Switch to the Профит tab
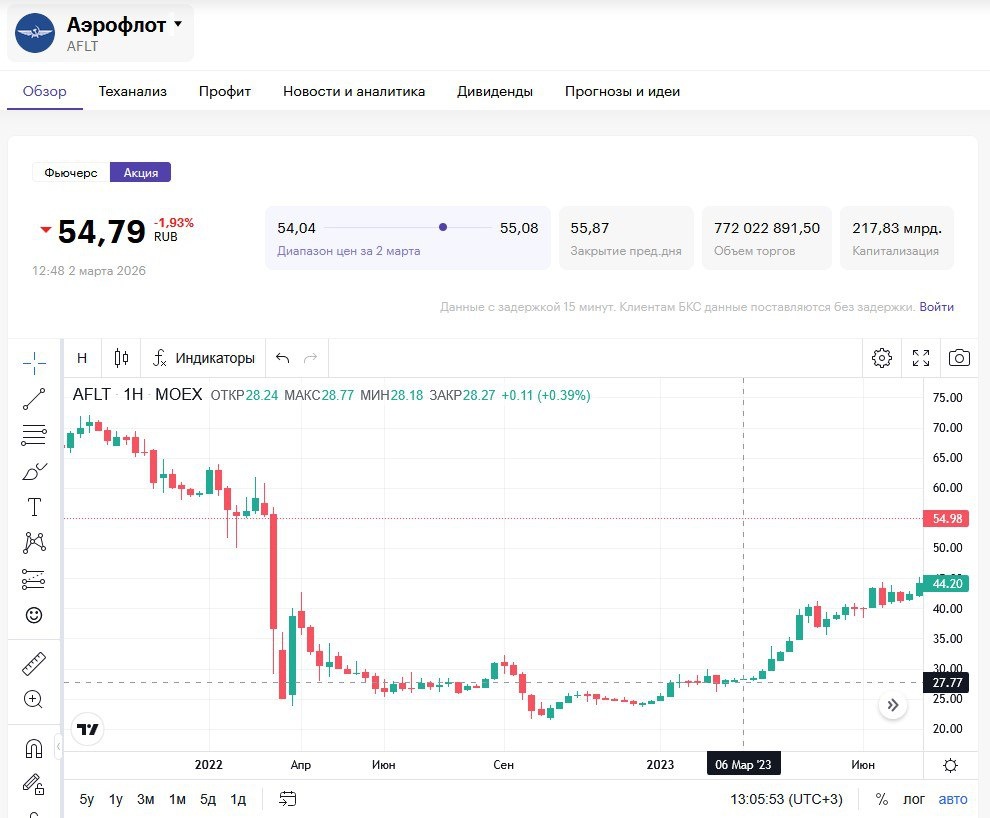 pos(225,92)
